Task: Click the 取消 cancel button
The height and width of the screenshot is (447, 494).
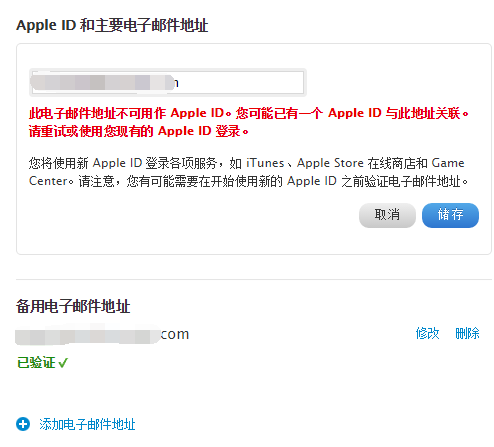Action: point(387,215)
